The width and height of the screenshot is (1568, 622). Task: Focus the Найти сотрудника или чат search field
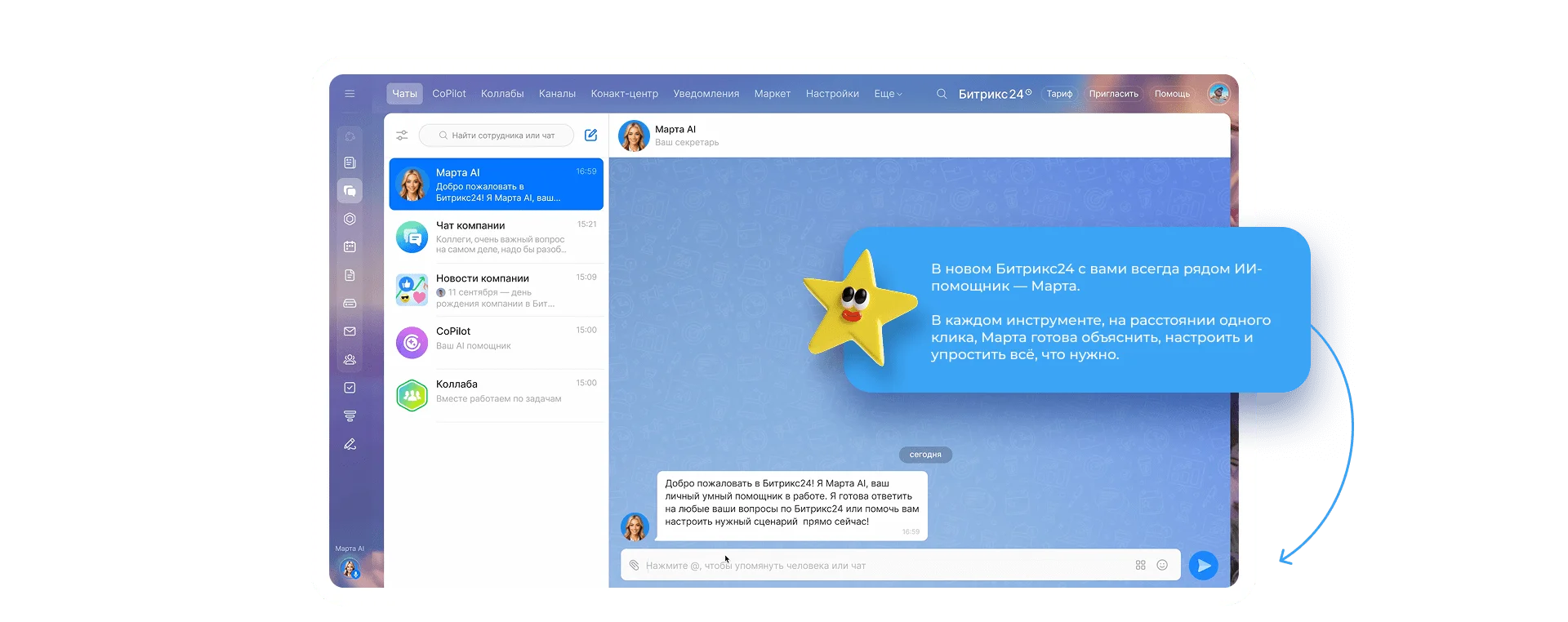click(x=497, y=136)
